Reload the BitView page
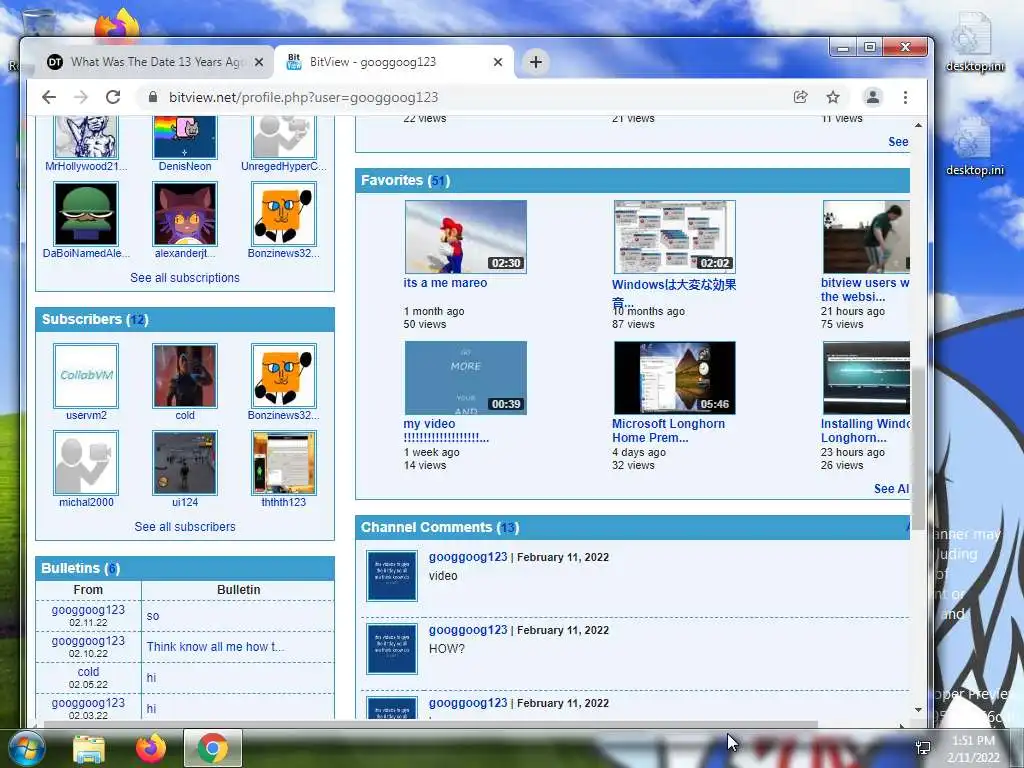This screenshot has width=1024, height=768. tap(113, 97)
